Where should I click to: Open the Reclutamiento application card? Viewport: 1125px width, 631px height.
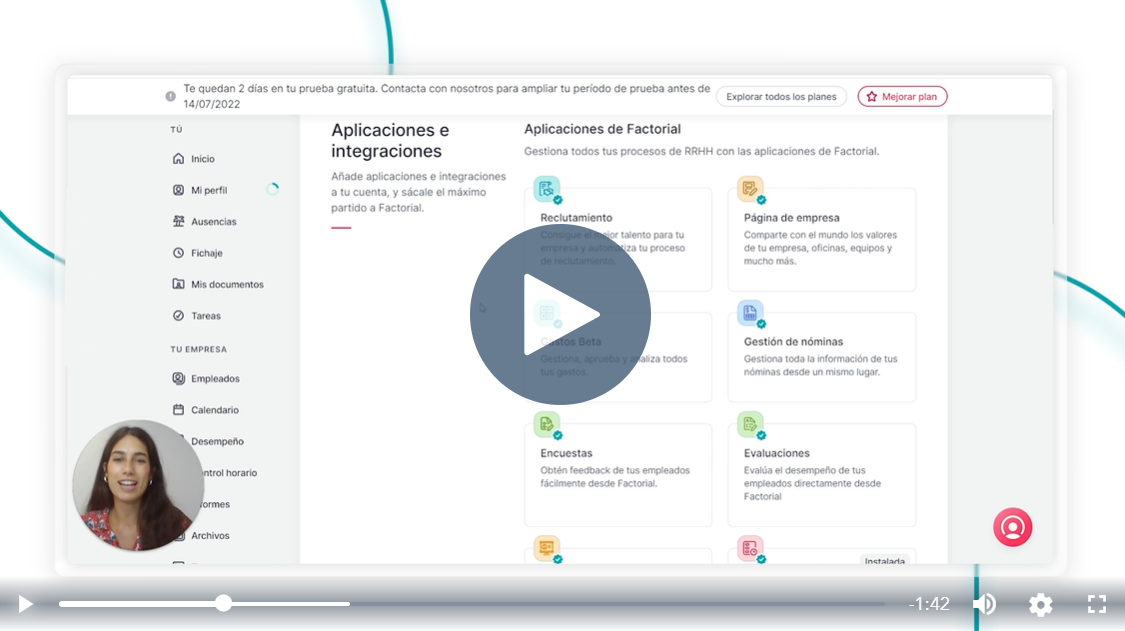(618, 240)
